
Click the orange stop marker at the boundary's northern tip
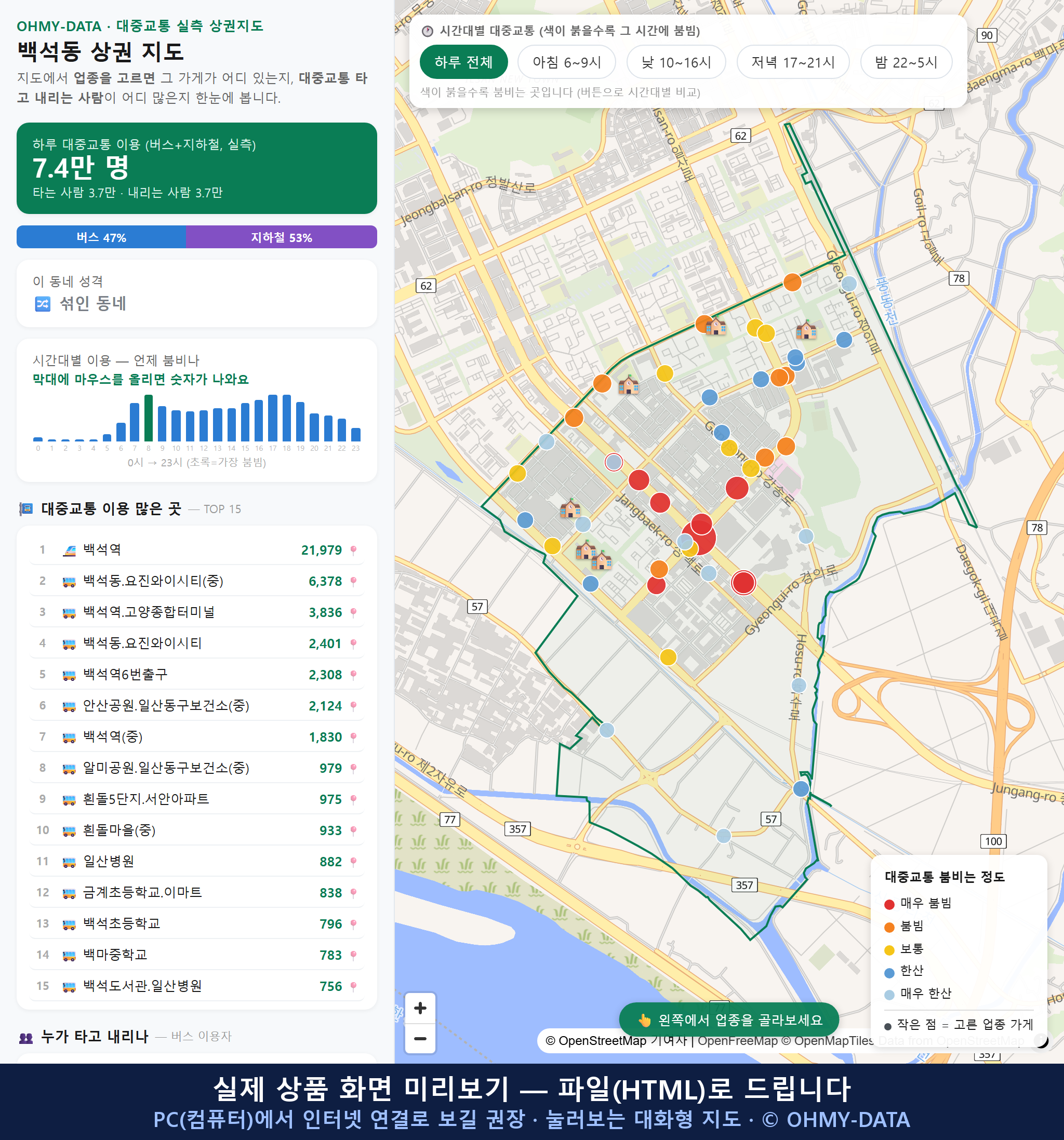(x=792, y=282)
